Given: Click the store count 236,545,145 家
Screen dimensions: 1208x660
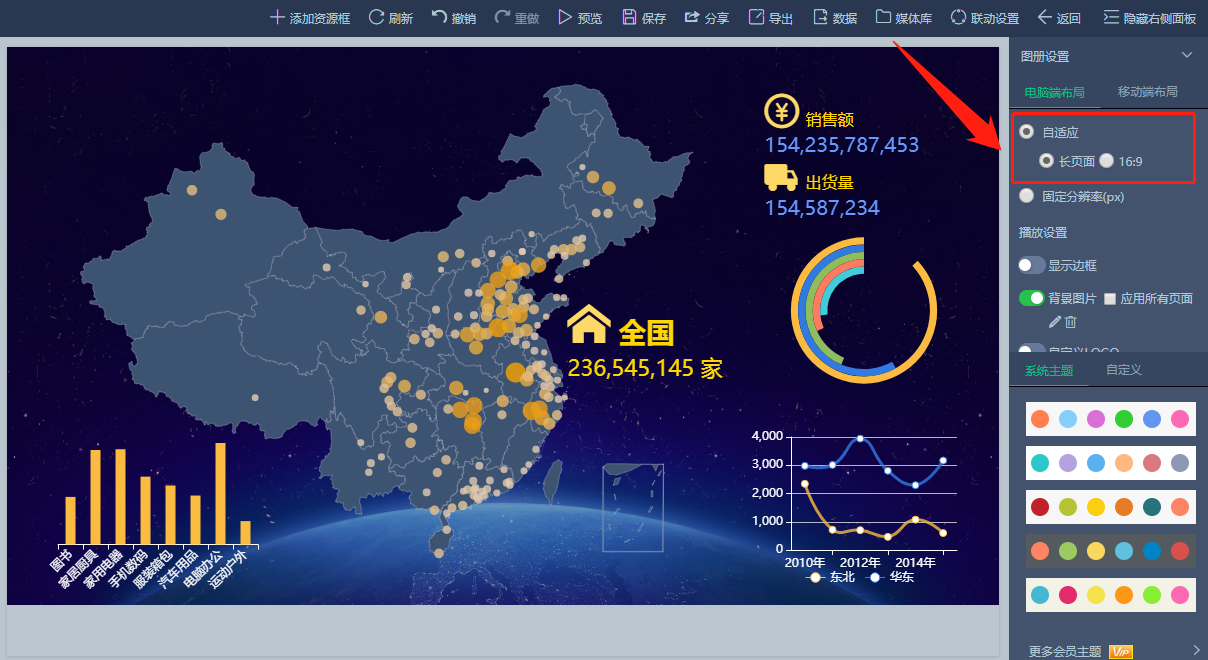Looking at the screenshot, I should pyautogui.click(x=645, y=368).
